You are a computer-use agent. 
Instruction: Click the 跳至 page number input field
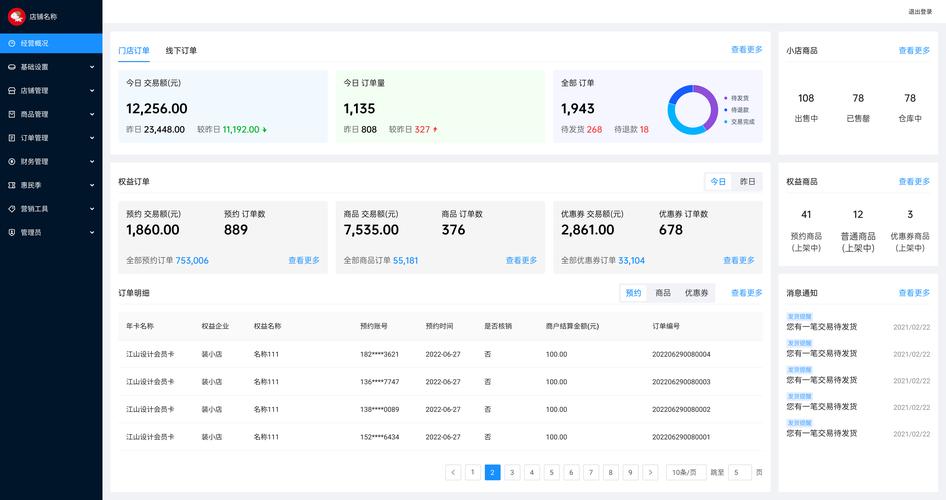click(x=740, y=472)
